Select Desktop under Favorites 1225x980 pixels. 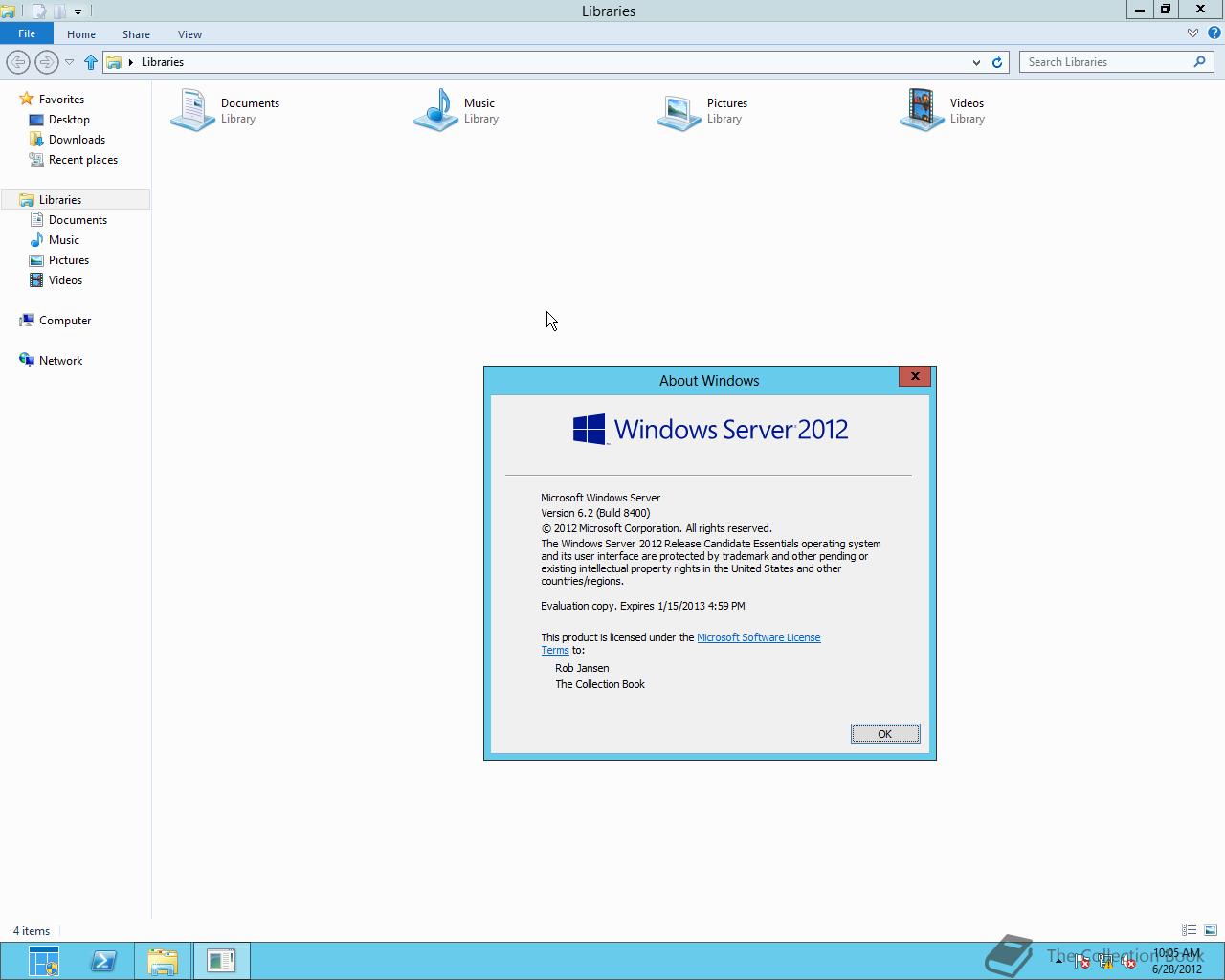(69, 120)
